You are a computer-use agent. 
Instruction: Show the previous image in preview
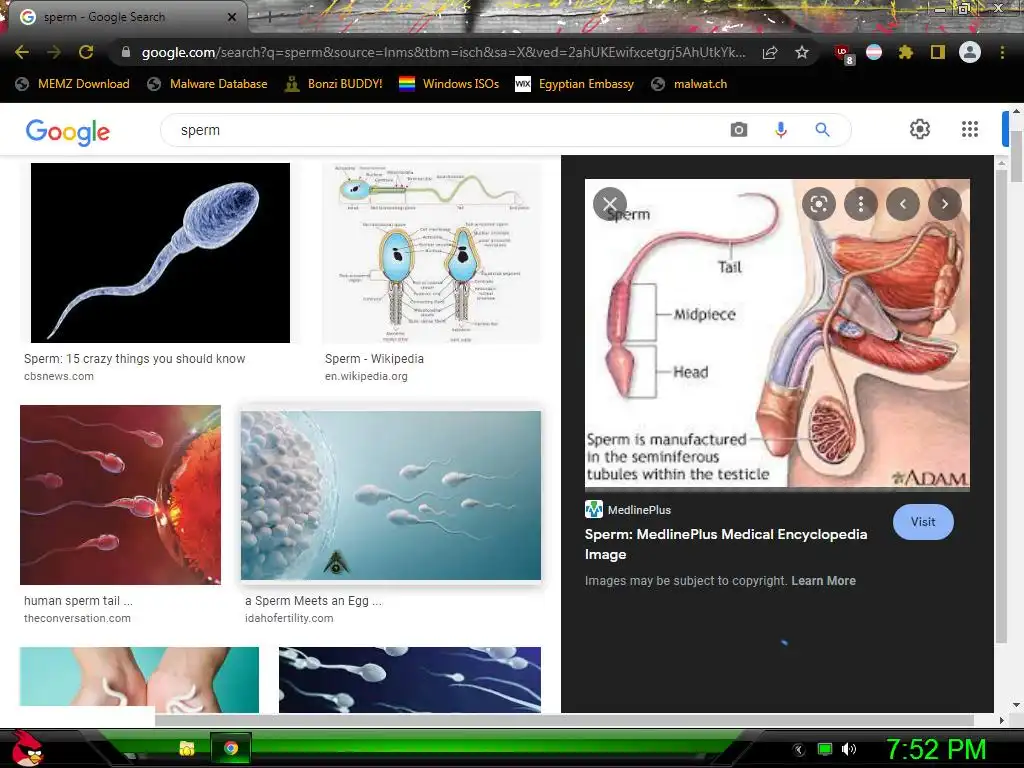tap(903, 204)
